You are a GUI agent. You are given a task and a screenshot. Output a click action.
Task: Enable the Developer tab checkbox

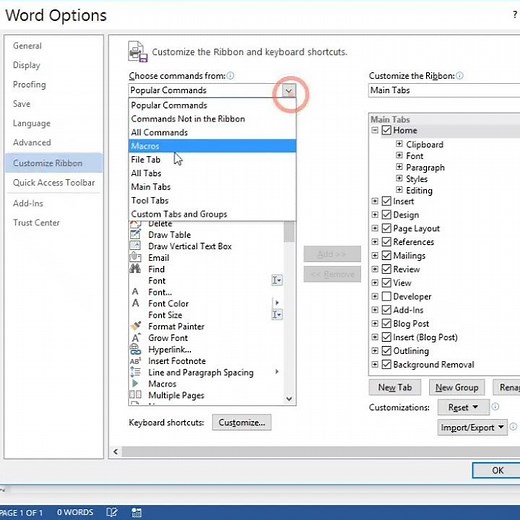click(x=386, y=296)
